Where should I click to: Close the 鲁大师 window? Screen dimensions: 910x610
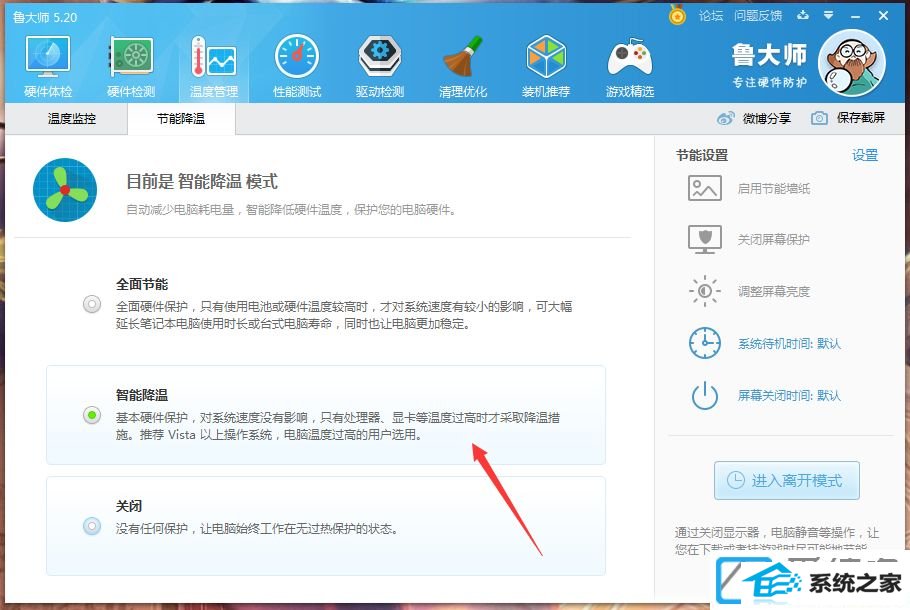pos(883,16)
